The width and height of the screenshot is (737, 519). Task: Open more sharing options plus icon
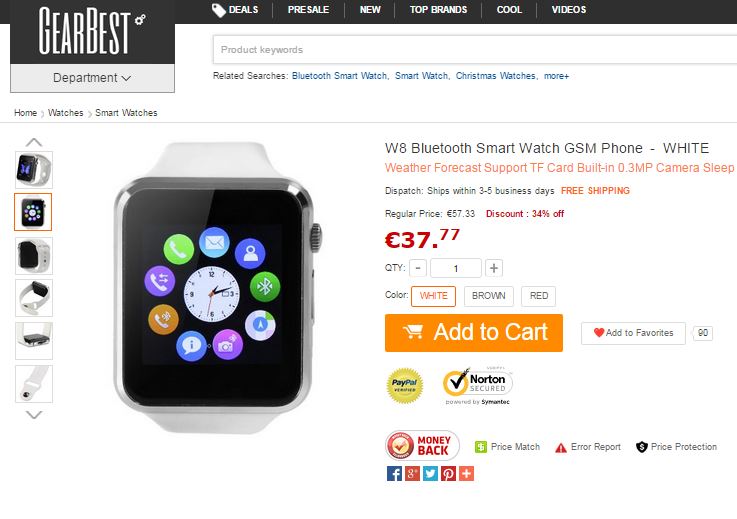pyautogui.click(x=466, y=473)
